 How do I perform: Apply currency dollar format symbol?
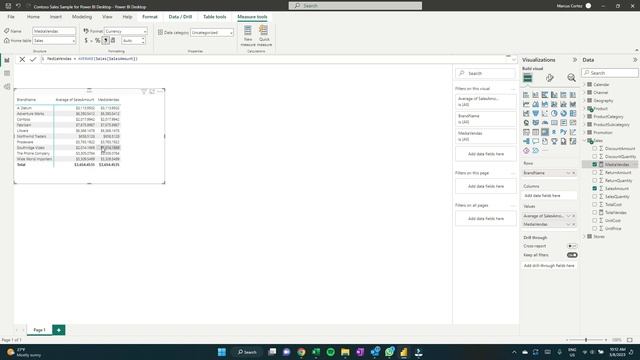tap(86, 40)
